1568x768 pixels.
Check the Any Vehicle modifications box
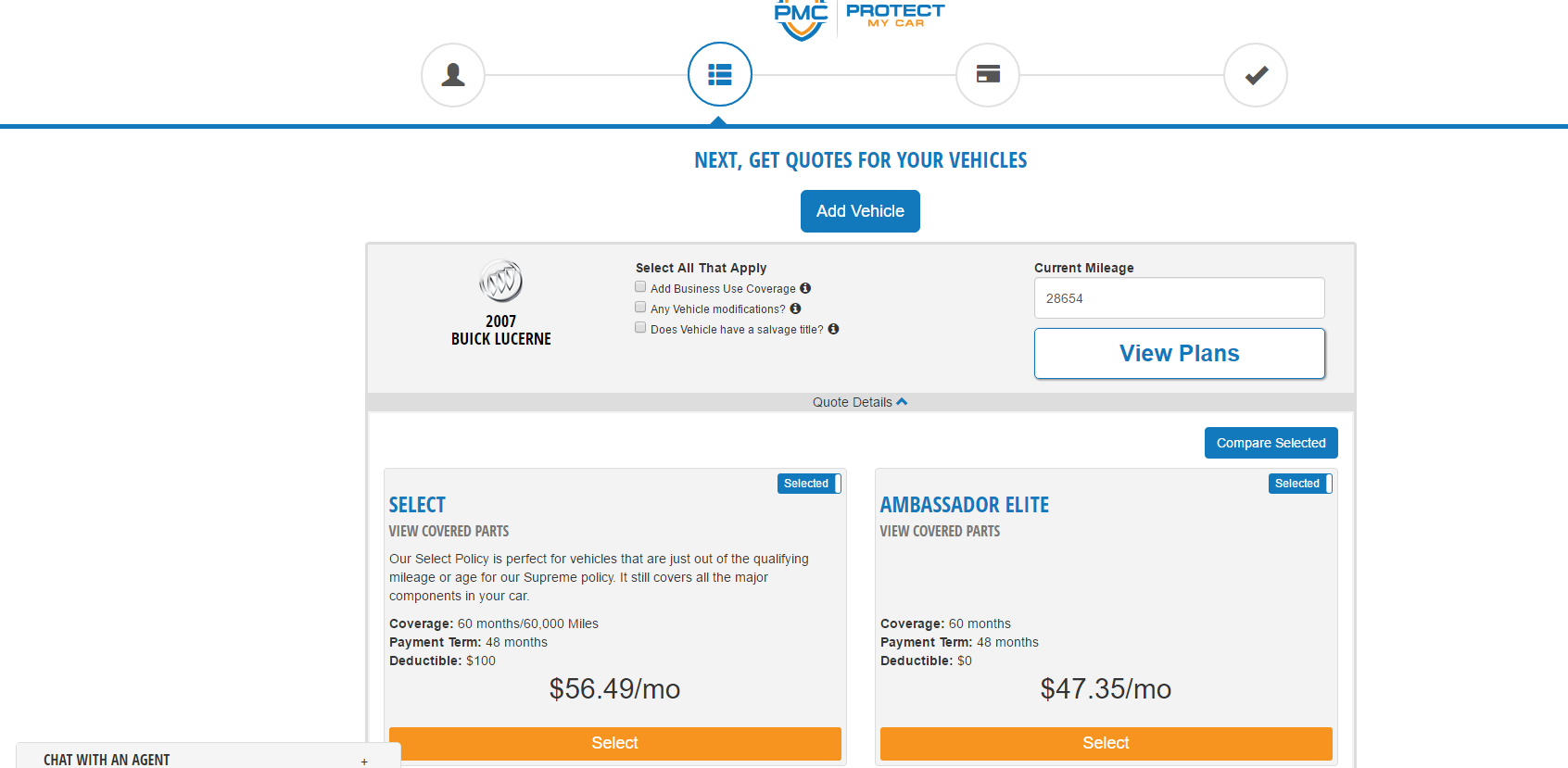pos(640,307)
